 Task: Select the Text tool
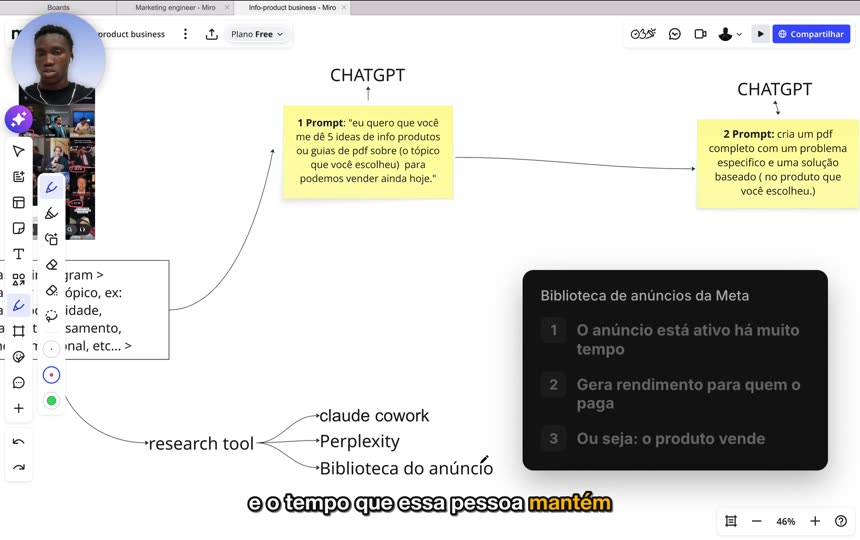click(19, 254)
